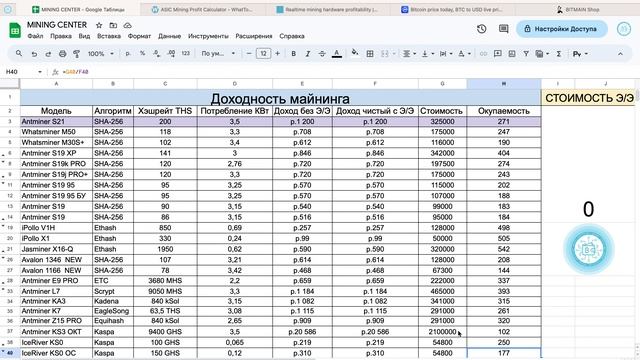
Task: Expand hidden rows arrow beside row 28
Action: [3, 283]
